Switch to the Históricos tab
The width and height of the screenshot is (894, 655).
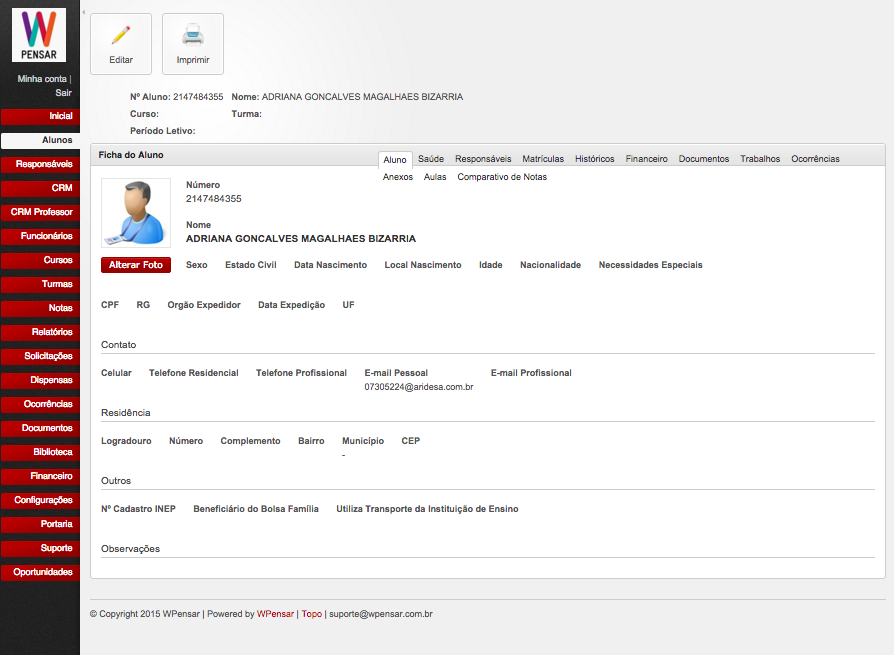click(595, 159)
